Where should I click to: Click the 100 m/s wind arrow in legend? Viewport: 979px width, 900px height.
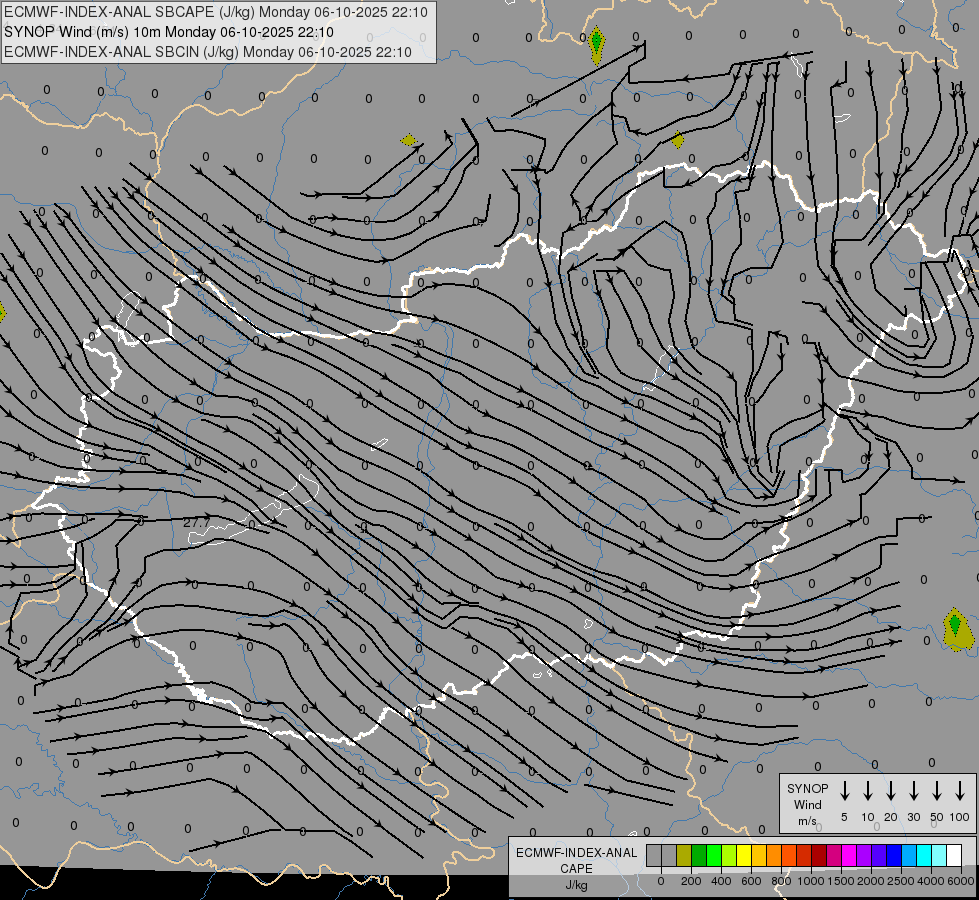(x=960, y=790)
